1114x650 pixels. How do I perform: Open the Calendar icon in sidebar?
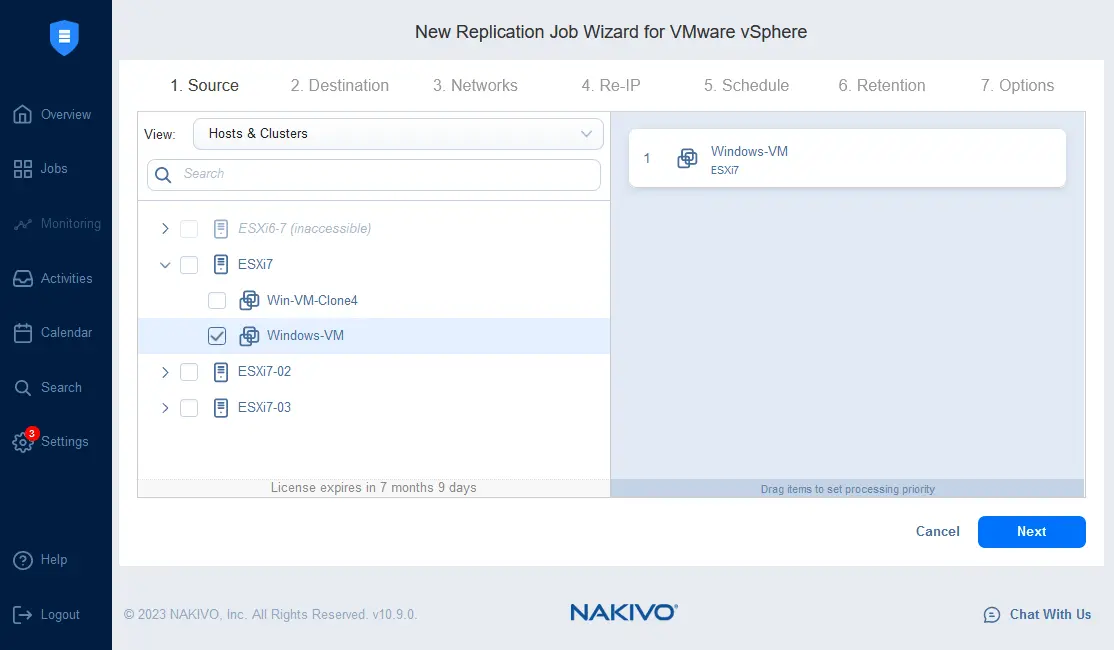(23, 333)
